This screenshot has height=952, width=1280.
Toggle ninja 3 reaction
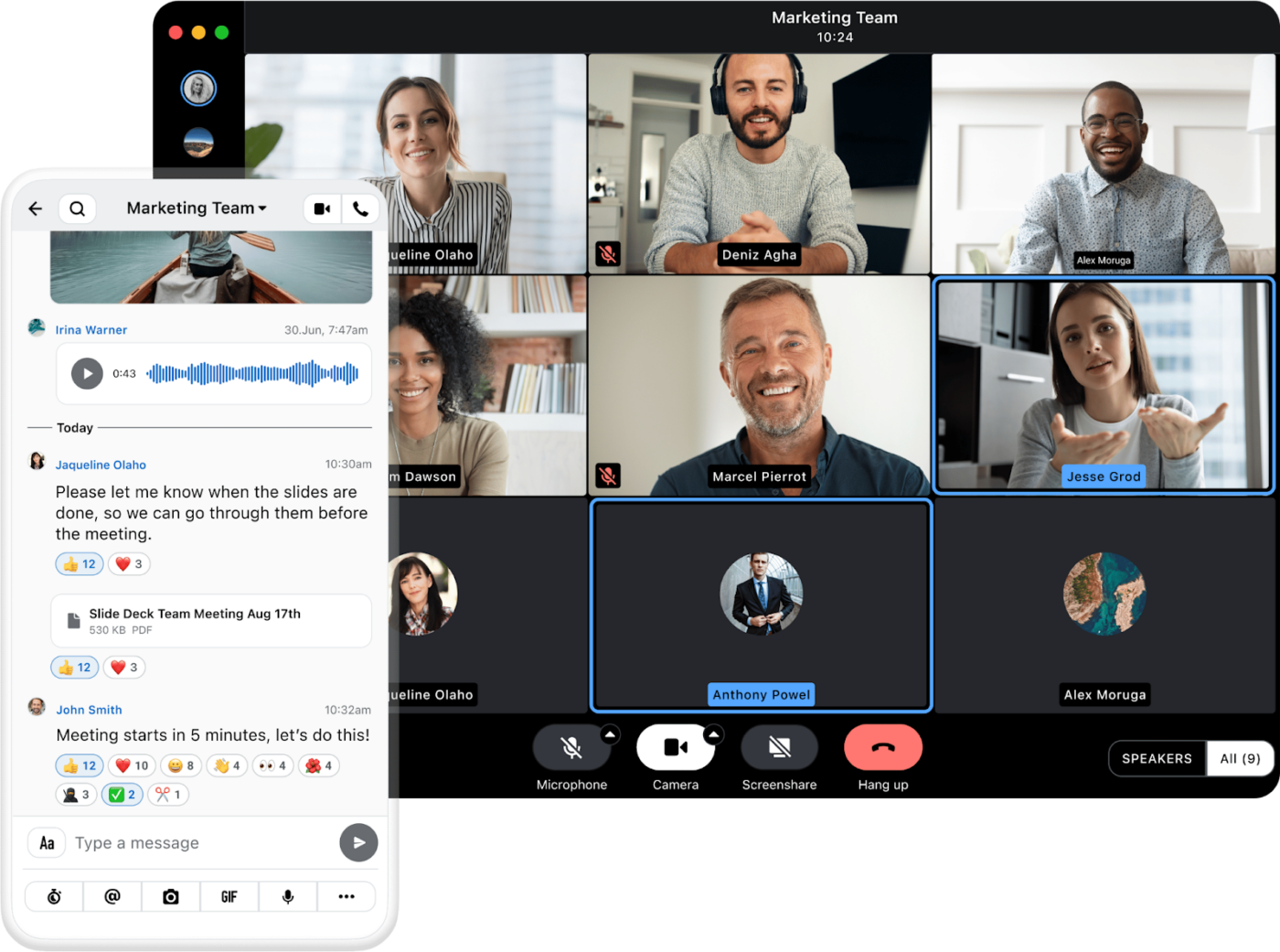tap(76, 794)
